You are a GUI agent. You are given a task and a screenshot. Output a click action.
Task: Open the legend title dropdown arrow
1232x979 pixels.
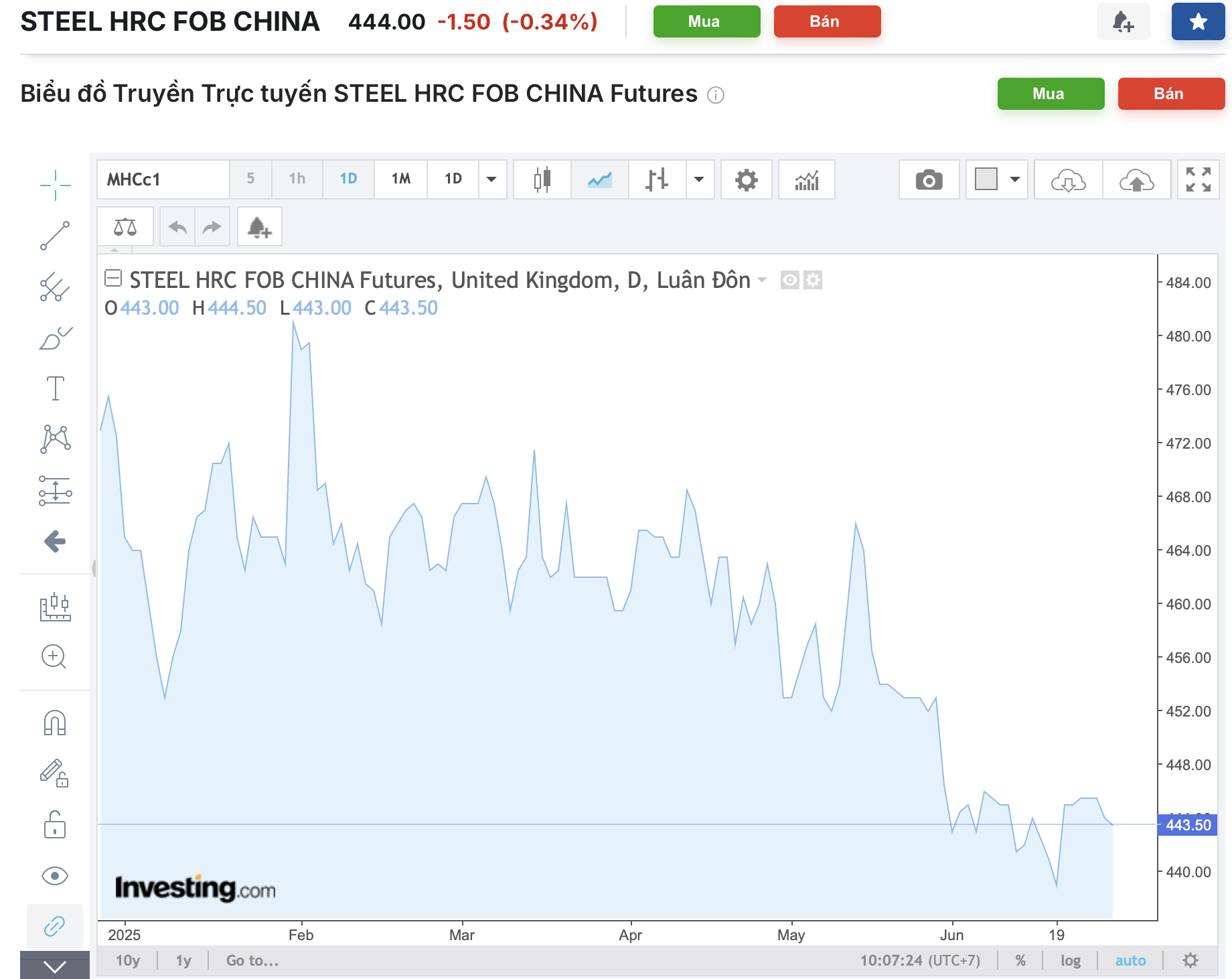click(x=762, y=279)
